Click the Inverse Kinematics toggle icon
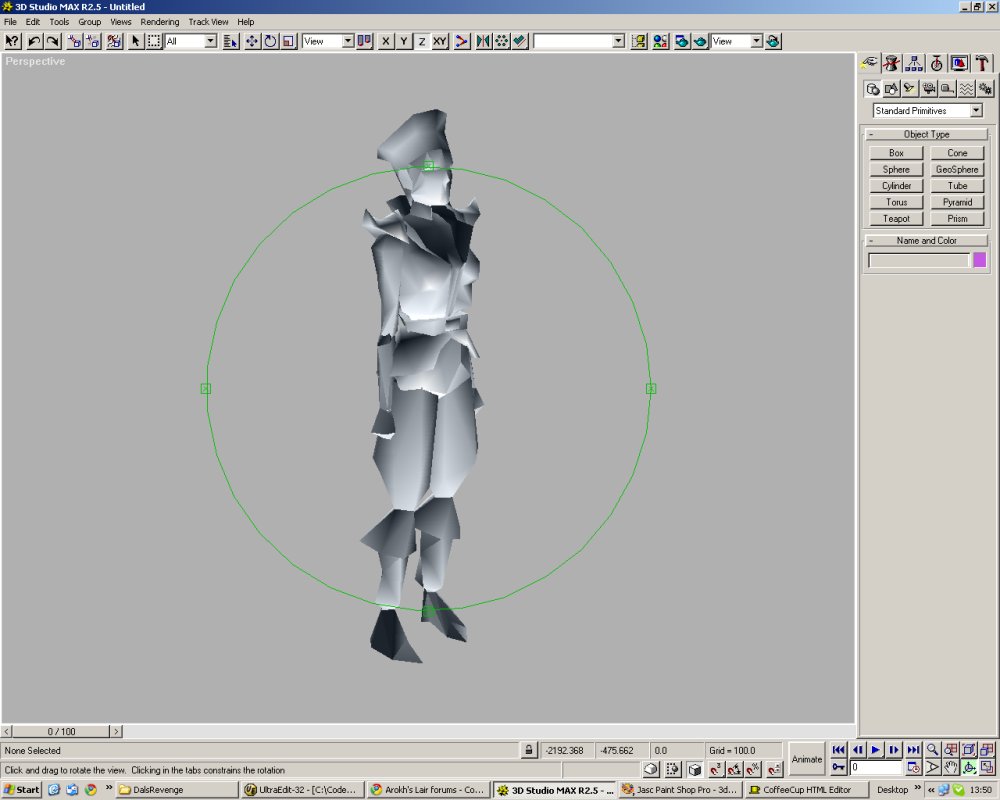Image resolution: width=1000 pixels, height=800 pixels. pyautogui.click(x=462, y=41)
